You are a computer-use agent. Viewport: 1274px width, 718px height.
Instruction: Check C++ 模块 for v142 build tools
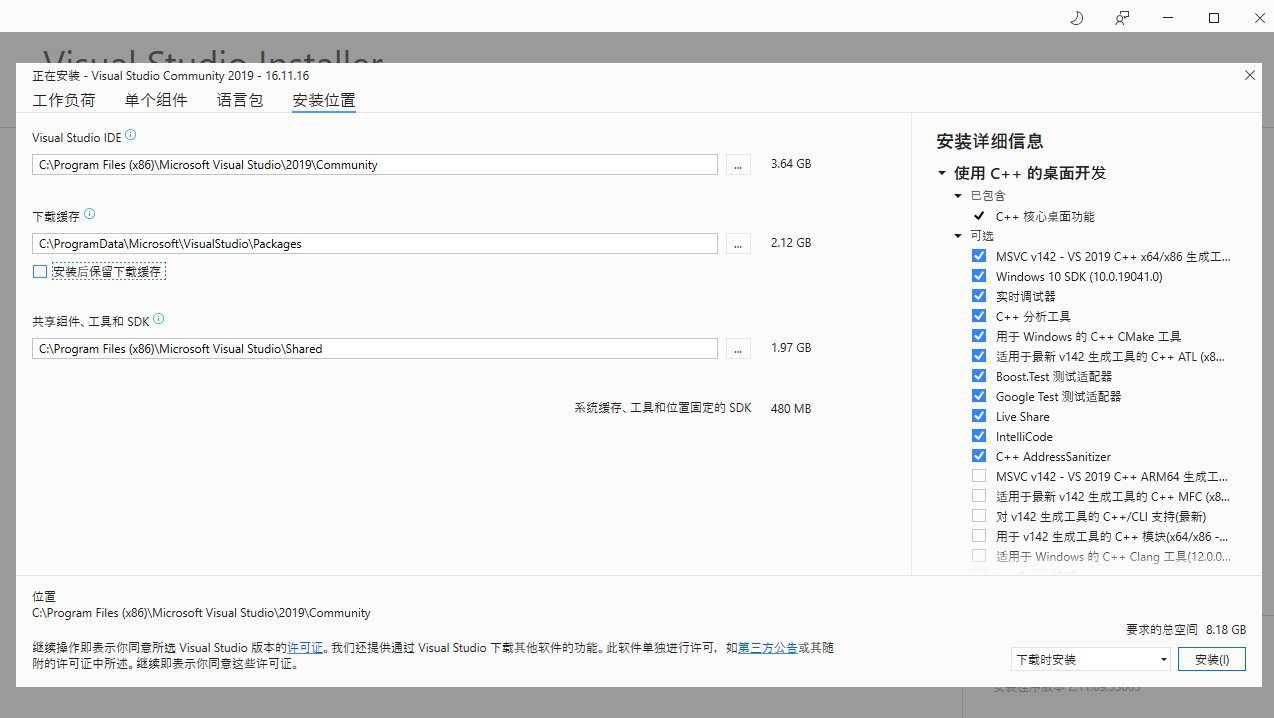(x=979, y=536)
